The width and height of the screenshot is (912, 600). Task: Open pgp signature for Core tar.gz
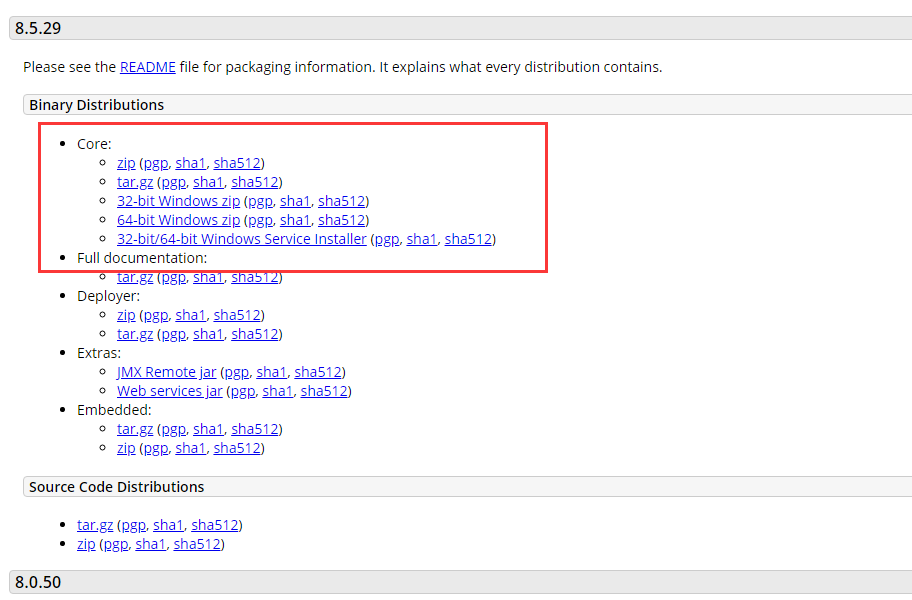tap(174, 182)
